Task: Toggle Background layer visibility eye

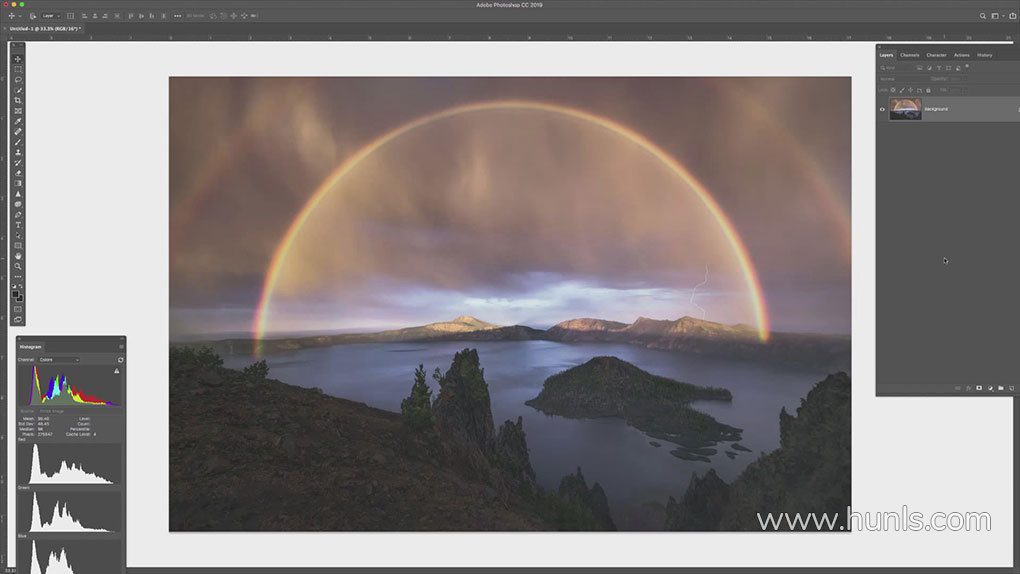Action: click(882, 109)
